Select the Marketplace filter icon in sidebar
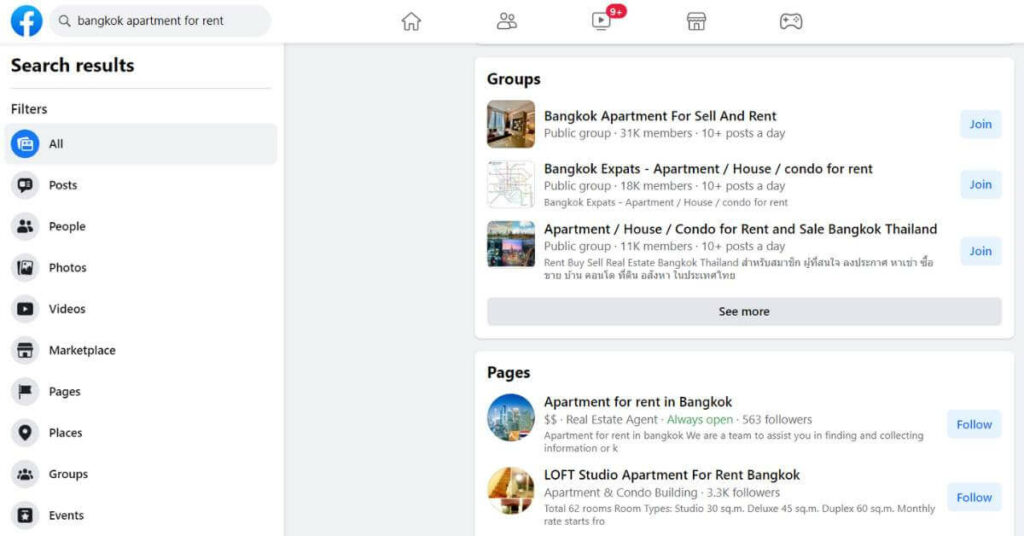Viewport: 1024px width, 536px height. [x=25, y=351]
